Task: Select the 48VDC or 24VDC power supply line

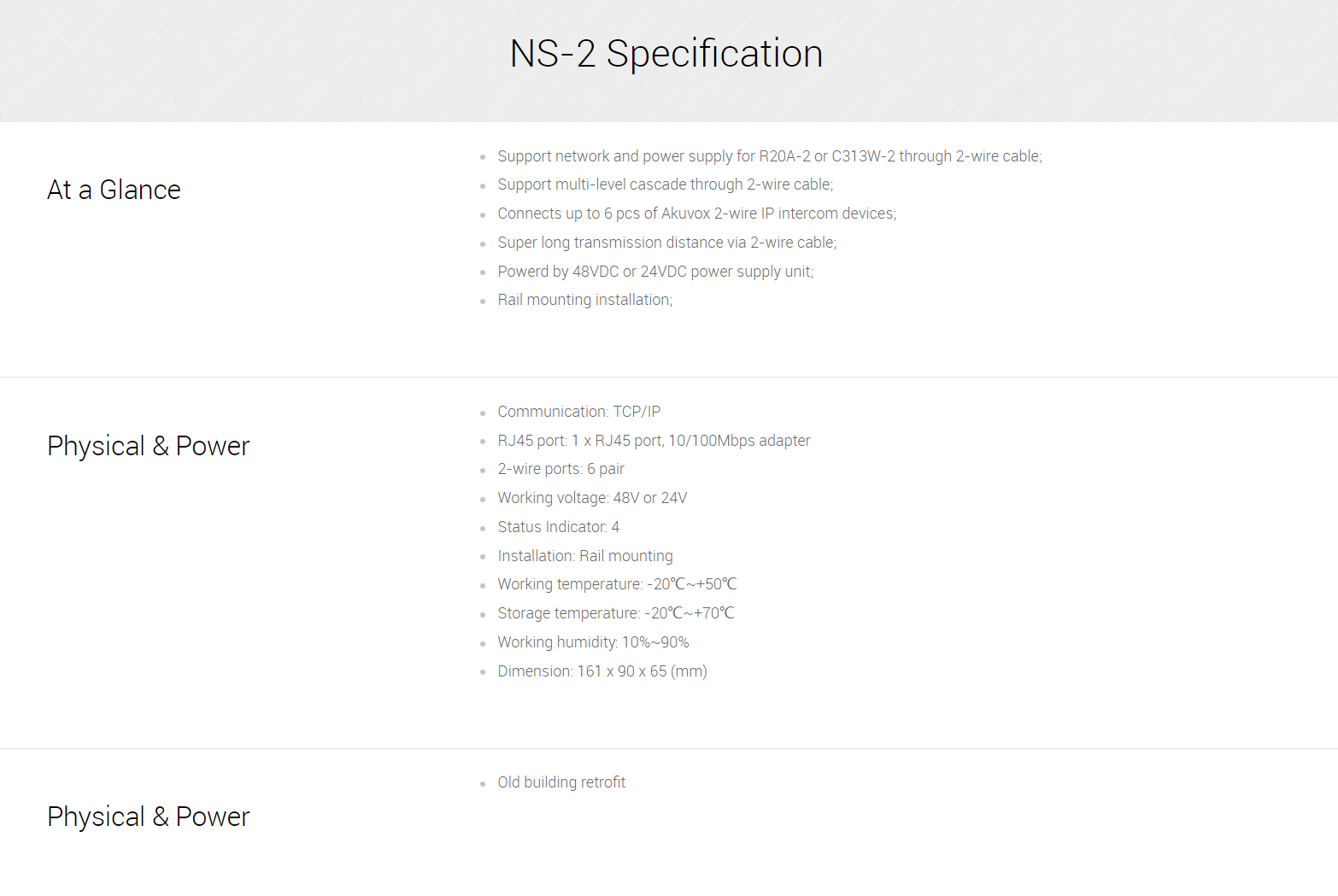Action: (655, 272)
